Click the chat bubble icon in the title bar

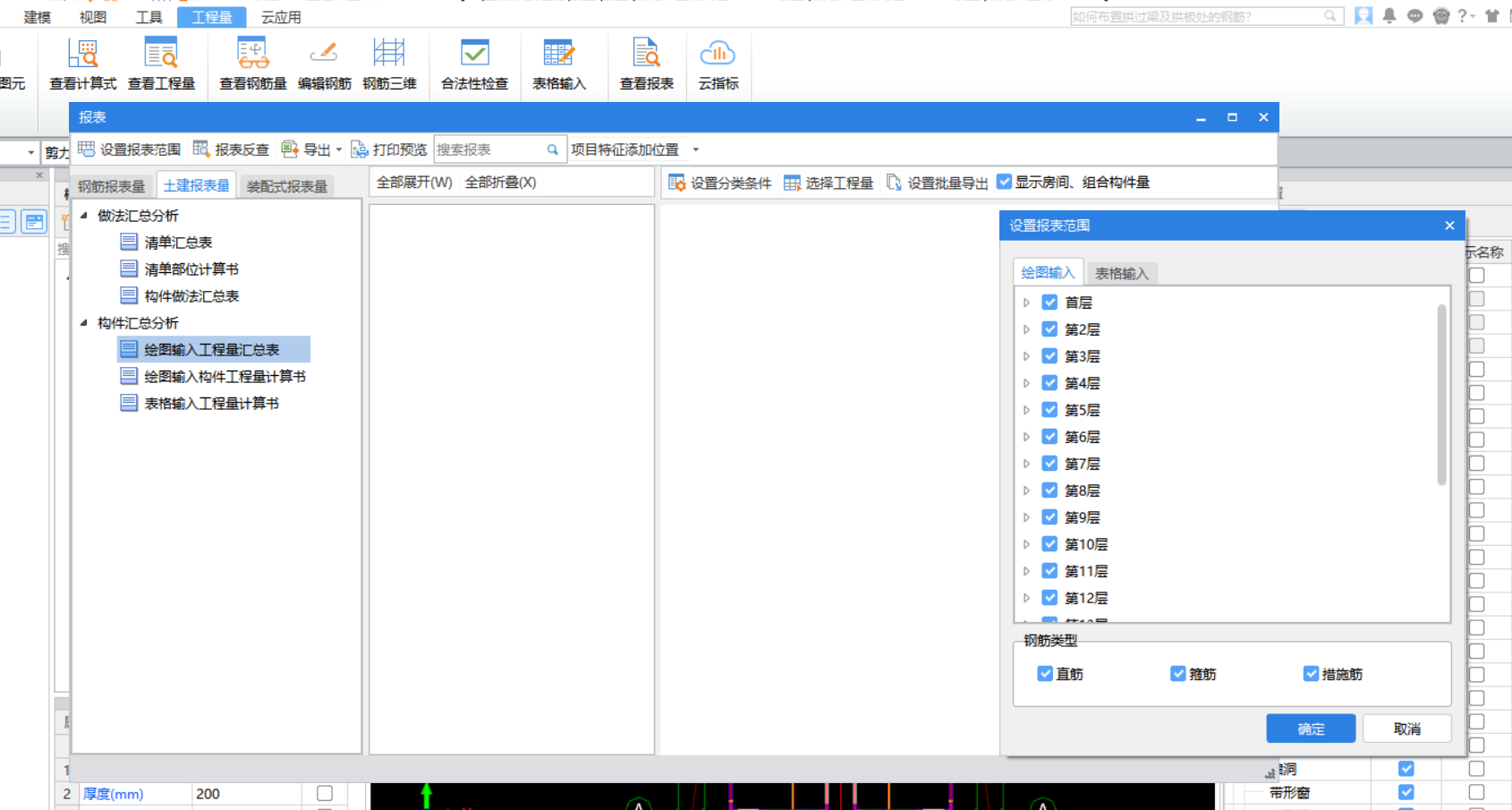click(x=1414, y=16)
